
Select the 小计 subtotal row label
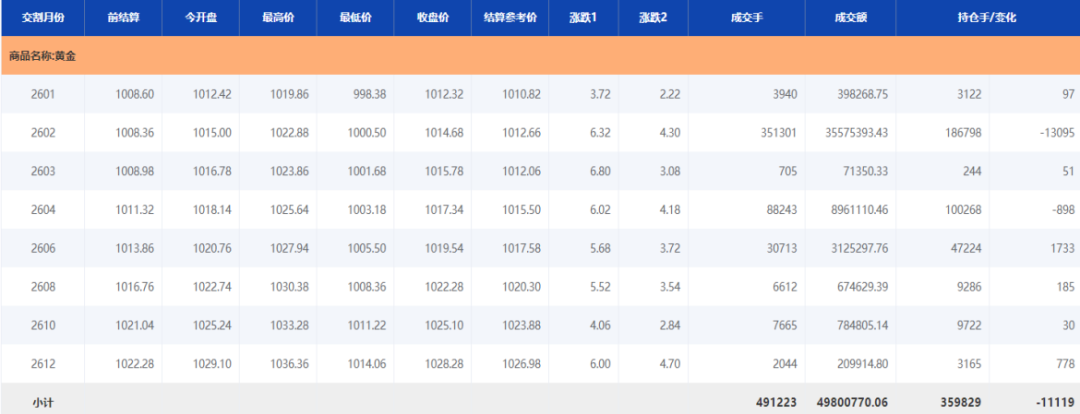pos(43,401)
